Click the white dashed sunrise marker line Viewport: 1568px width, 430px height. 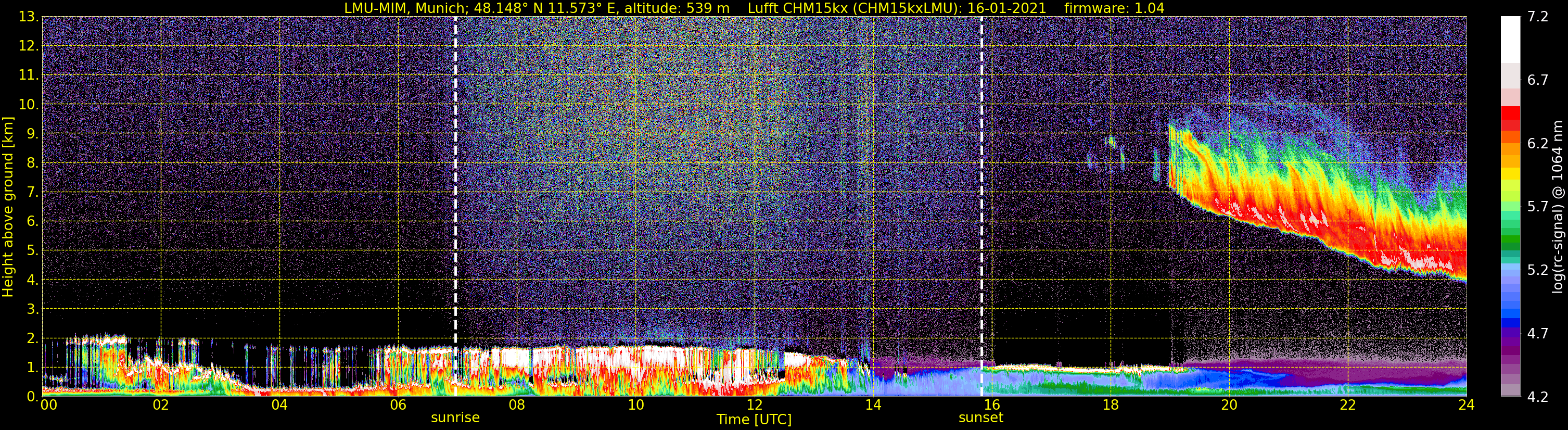[x=455, y=207]
